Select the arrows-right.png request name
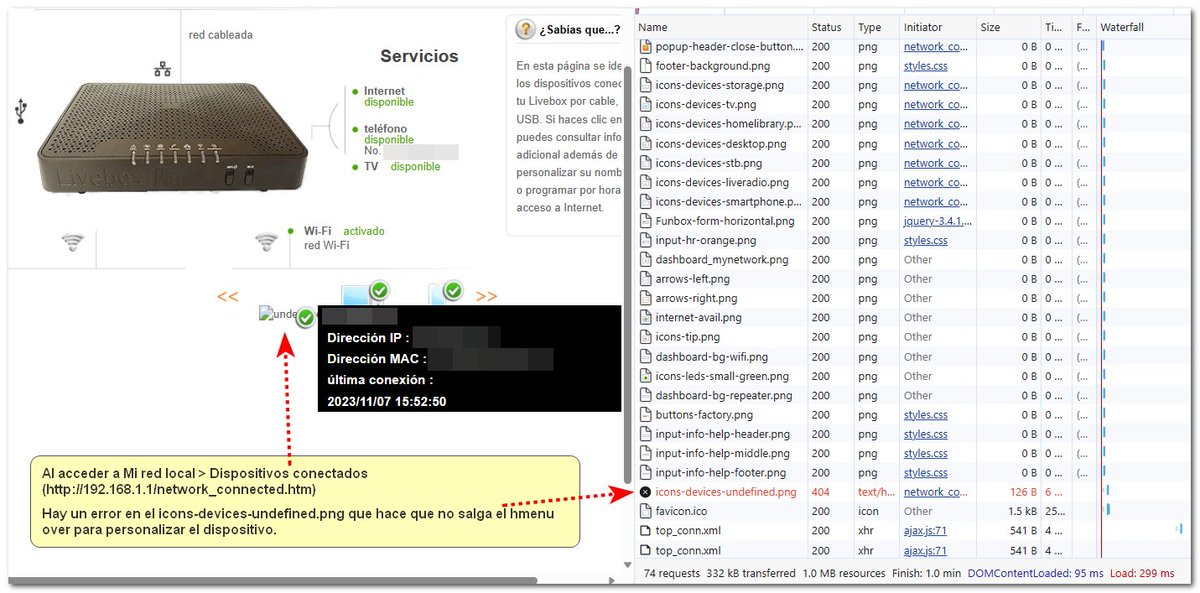 click(696, 298)
